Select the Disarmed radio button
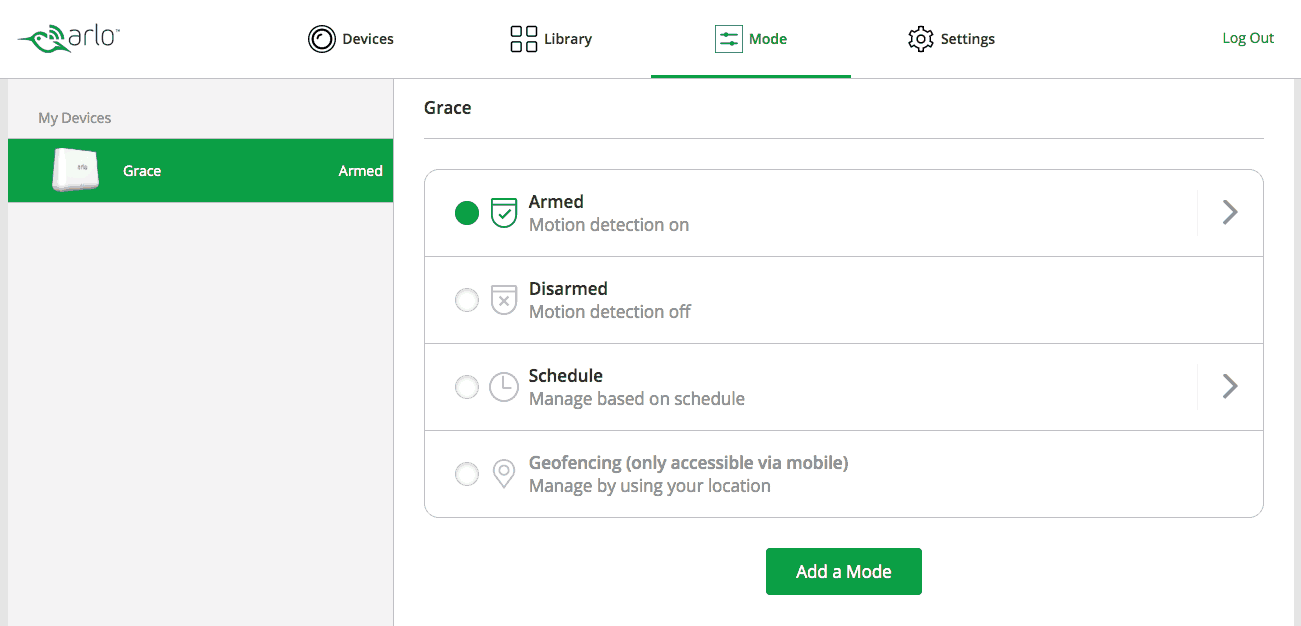The height and width of the screenshot is (626, 1301). (467, 299)
